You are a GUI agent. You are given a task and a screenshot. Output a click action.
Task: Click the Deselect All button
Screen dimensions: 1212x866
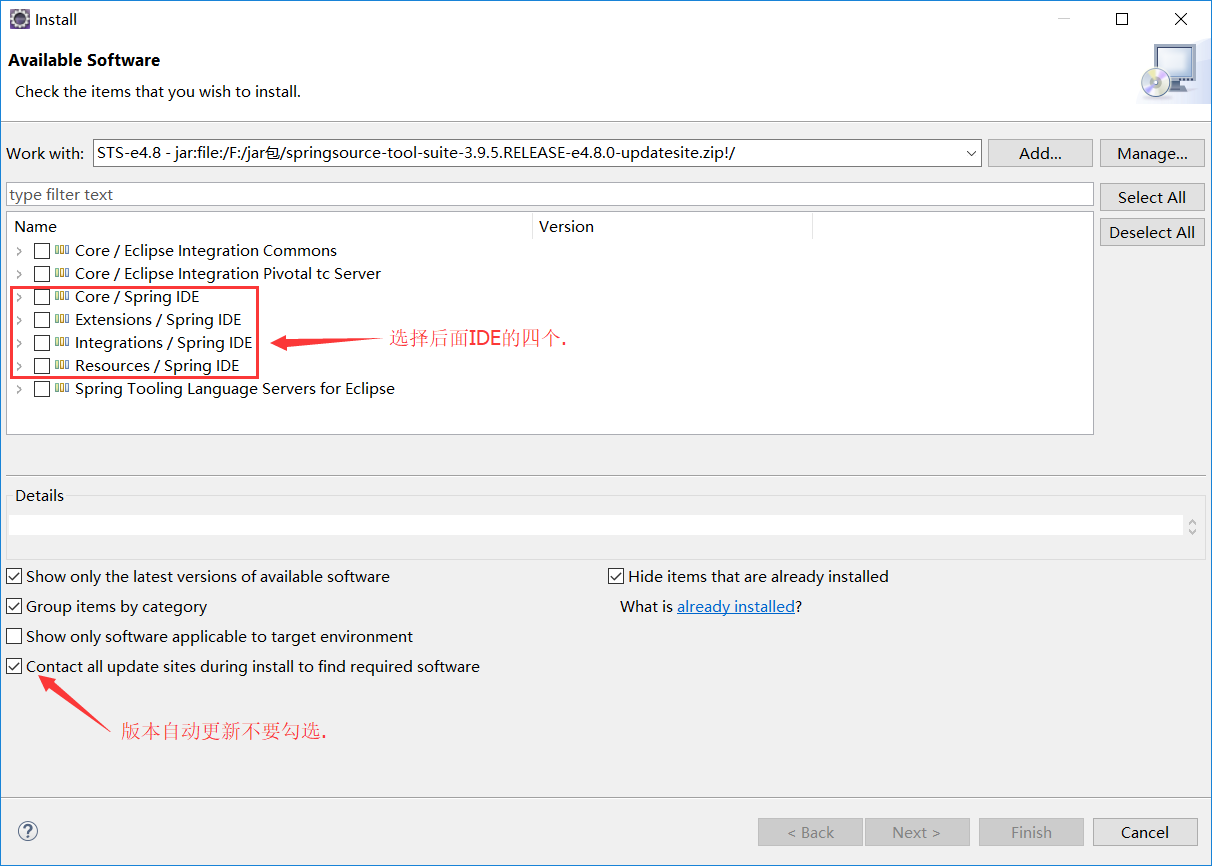[x=1152, y=232]
